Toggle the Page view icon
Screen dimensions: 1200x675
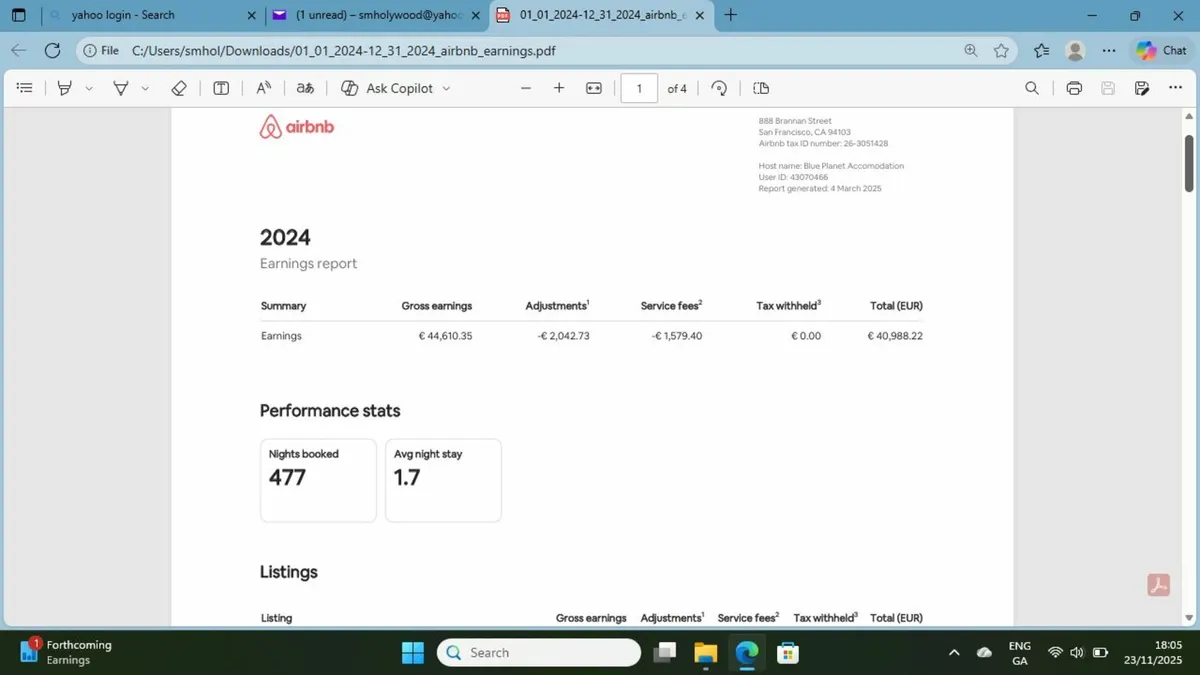click(761, 88)
